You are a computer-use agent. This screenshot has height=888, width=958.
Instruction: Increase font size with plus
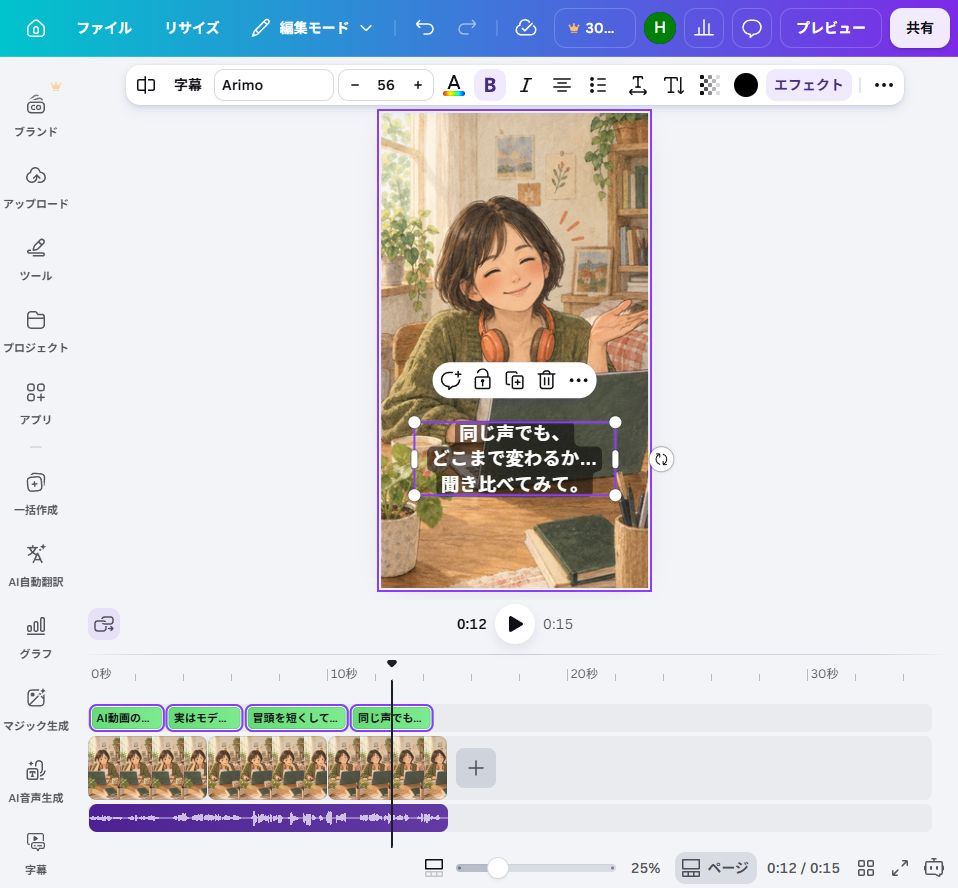[x=418, y=85]
